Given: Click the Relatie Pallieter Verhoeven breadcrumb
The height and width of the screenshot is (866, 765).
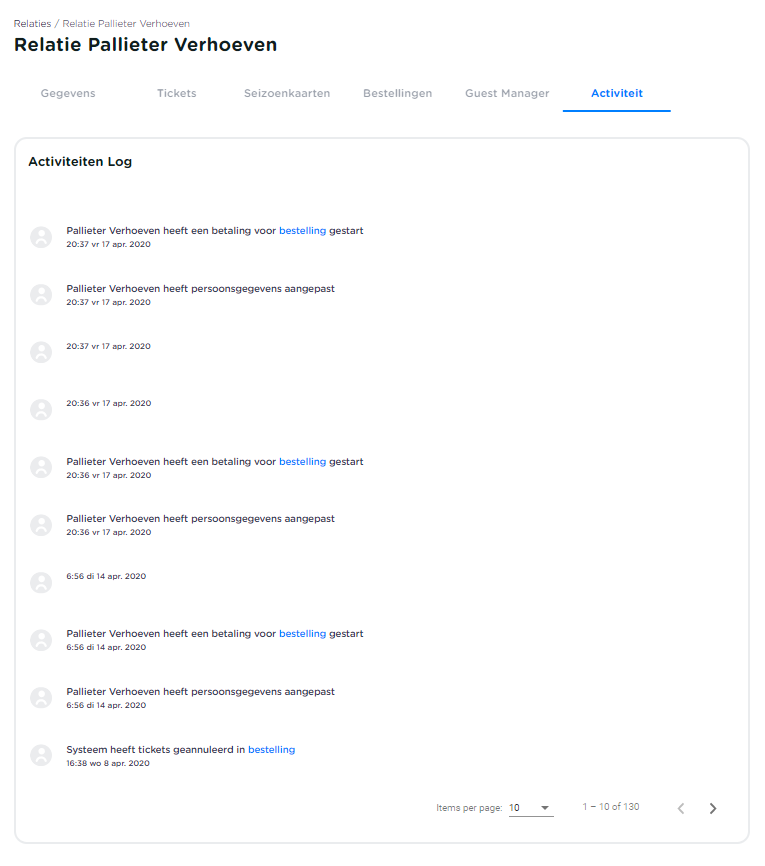Looking at the screenshot, I should [x=126, y=23].
